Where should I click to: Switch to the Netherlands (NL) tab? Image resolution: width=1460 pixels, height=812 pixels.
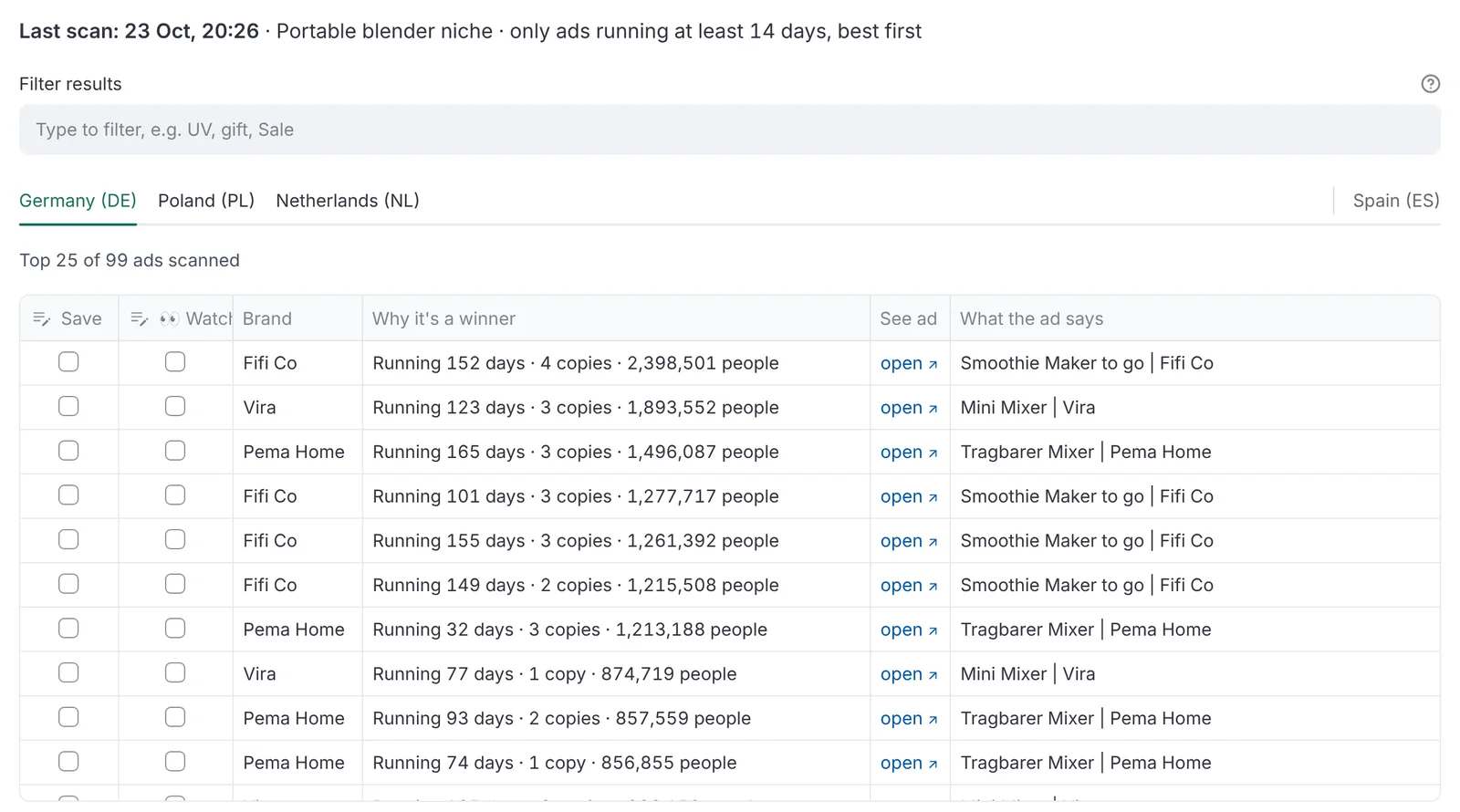click(x=348, y=201)
